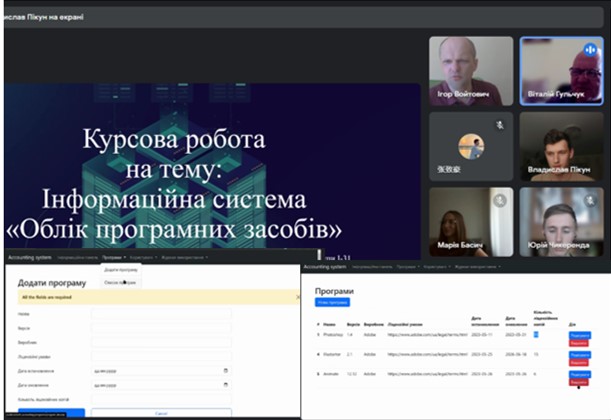Click the shared 'Курсова робота' slide
This screenshot has width=611, height=420.
tap(212, 166)
